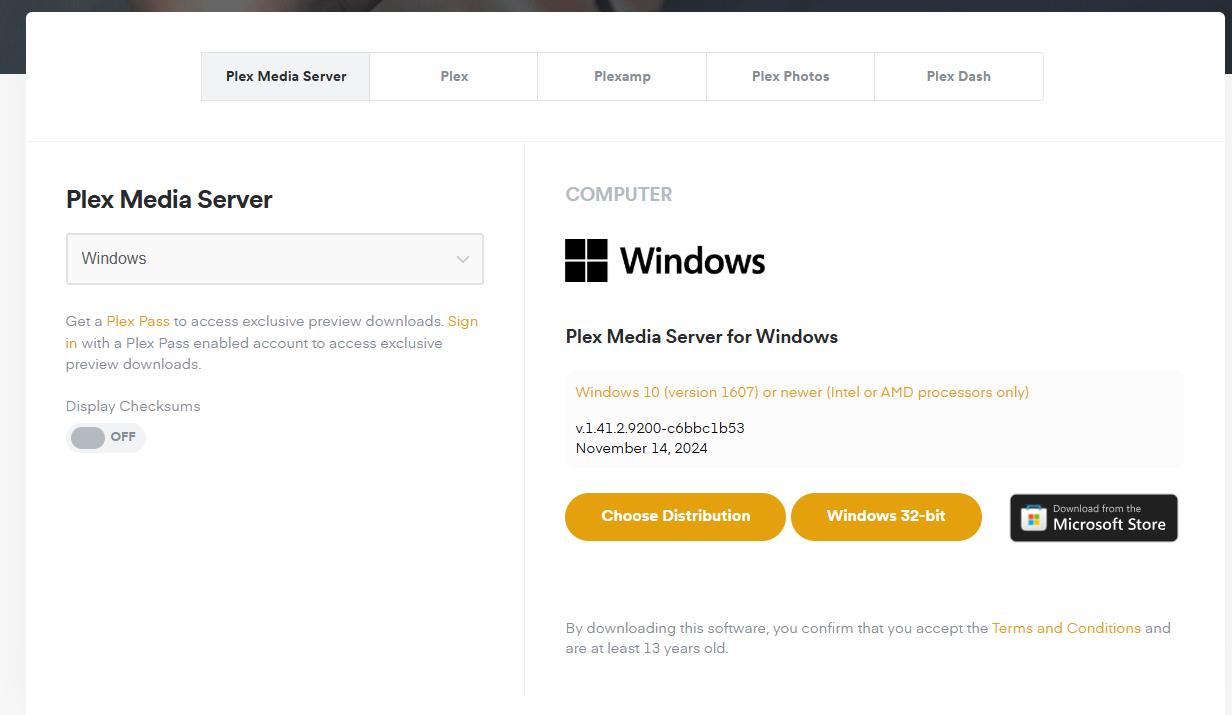Open the Plex Pass link
The image size is (1232, 715).
click(137, 321)
